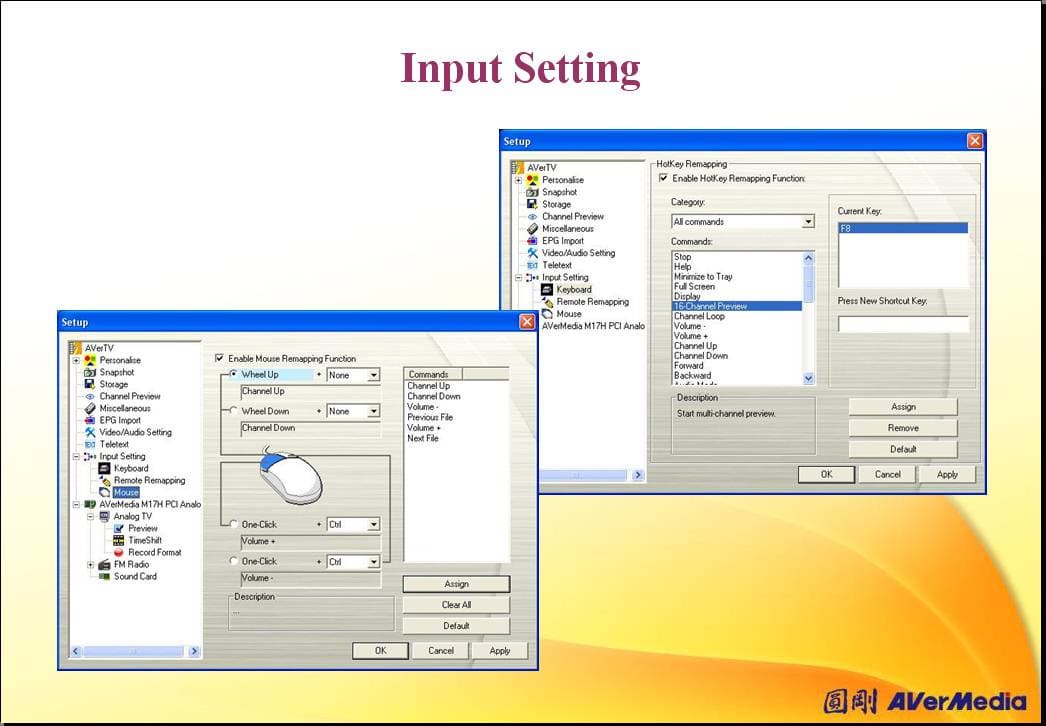1046x726 pixels.
Task: Click down arrow of Commands list scrollbar
Action: pyautogui.click(x=809, y=378)
